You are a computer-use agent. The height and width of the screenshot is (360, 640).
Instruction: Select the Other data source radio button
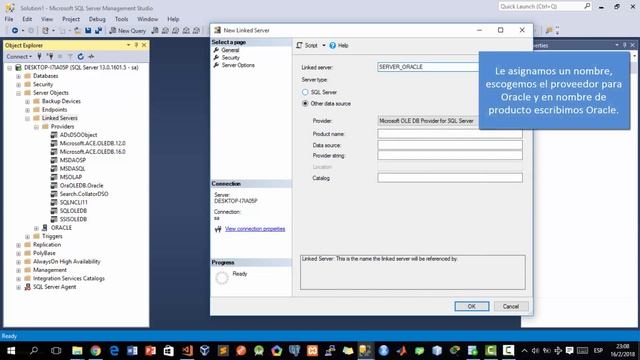coord(305,104)
